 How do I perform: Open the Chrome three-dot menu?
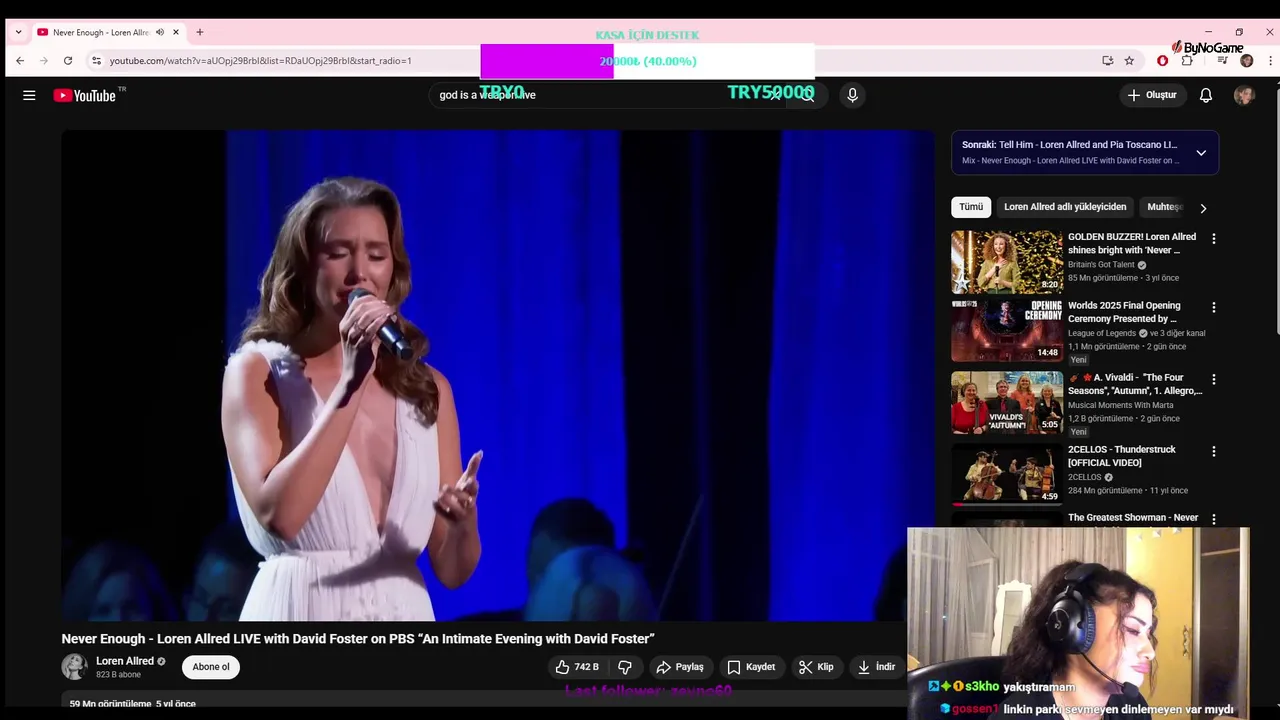(1270, 61)
